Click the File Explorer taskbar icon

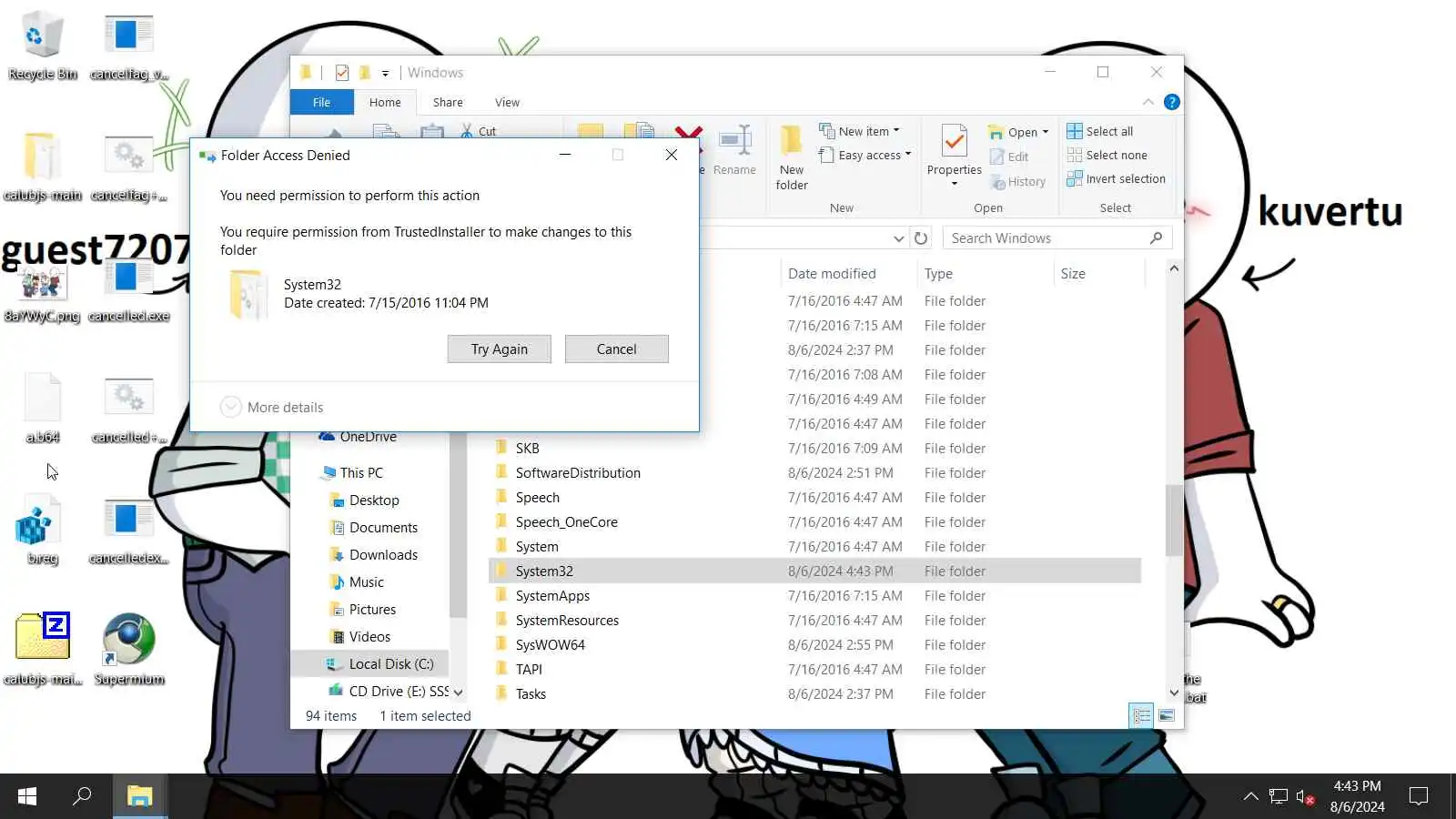click(139, 796)
